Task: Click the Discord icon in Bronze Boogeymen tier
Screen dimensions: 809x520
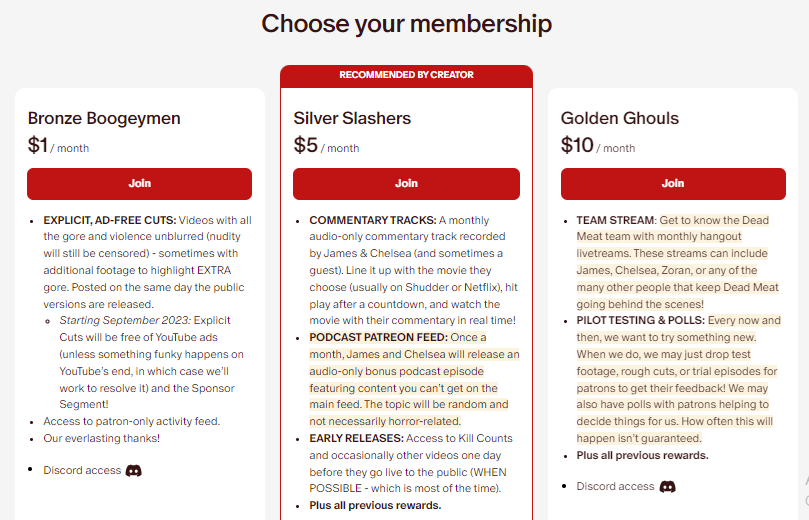Action: pyautogui.click(x=134, y=470)
